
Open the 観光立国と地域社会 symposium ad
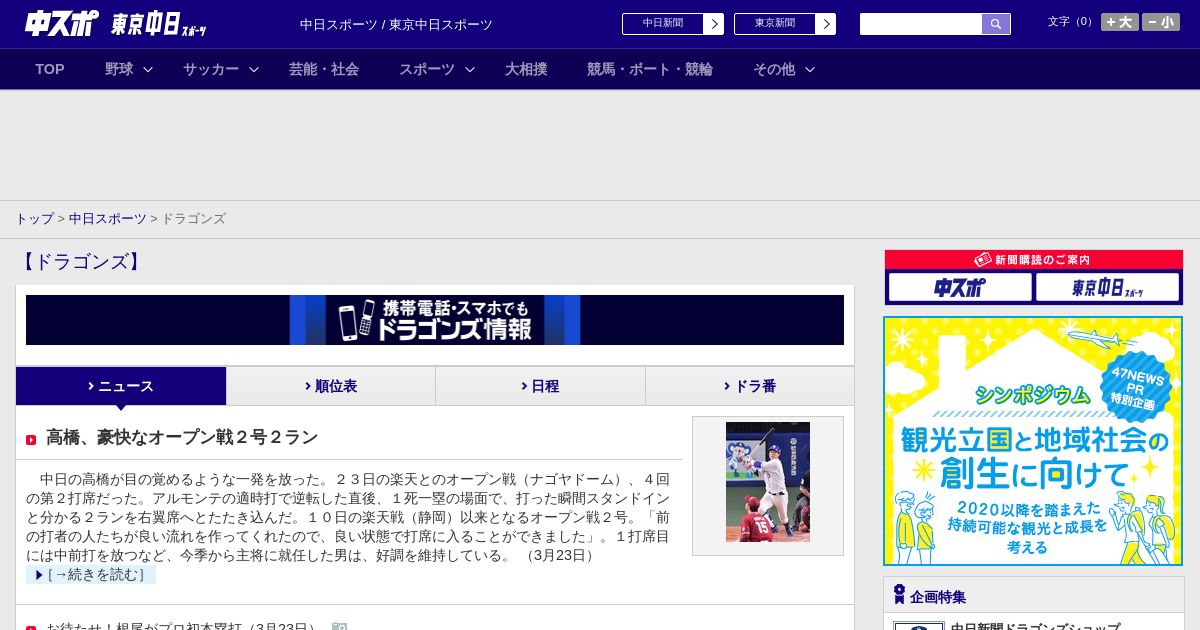point(1033,441)
